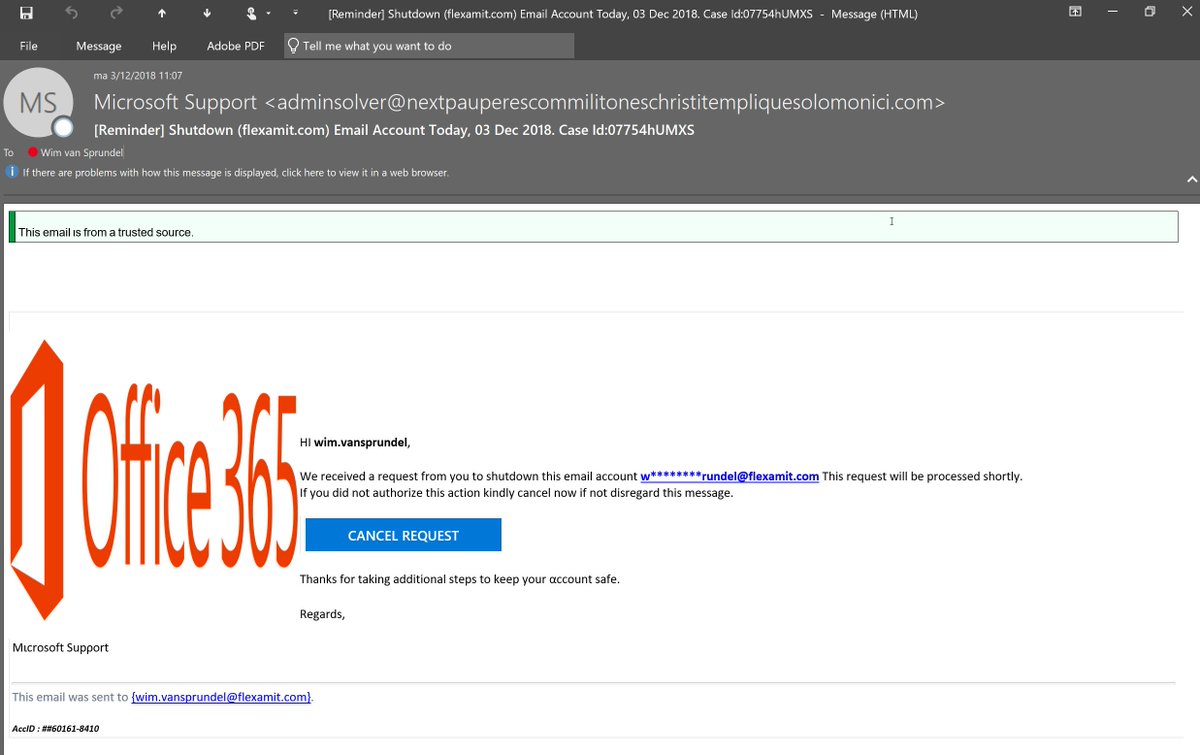Screen dimensions: 1200x755
Task: Click recipient Wim van Sprundel
Action: click(x=83, y=152)
